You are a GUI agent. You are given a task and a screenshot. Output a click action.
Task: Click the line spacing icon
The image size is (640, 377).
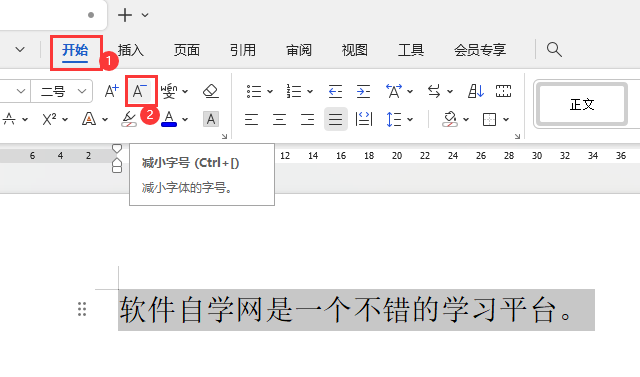point(393,120)
